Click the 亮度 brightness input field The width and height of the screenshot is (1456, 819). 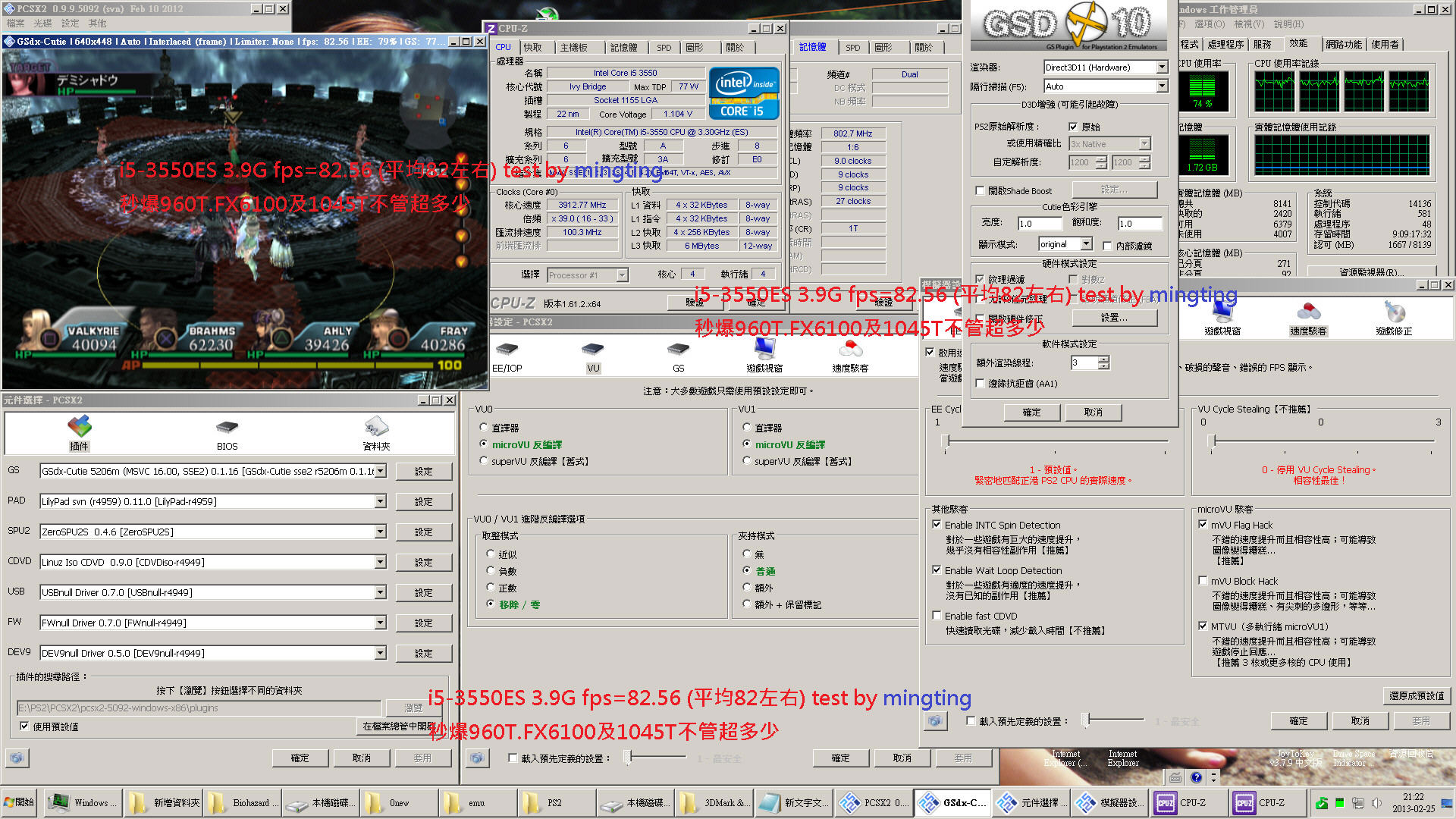[1039, 224]
